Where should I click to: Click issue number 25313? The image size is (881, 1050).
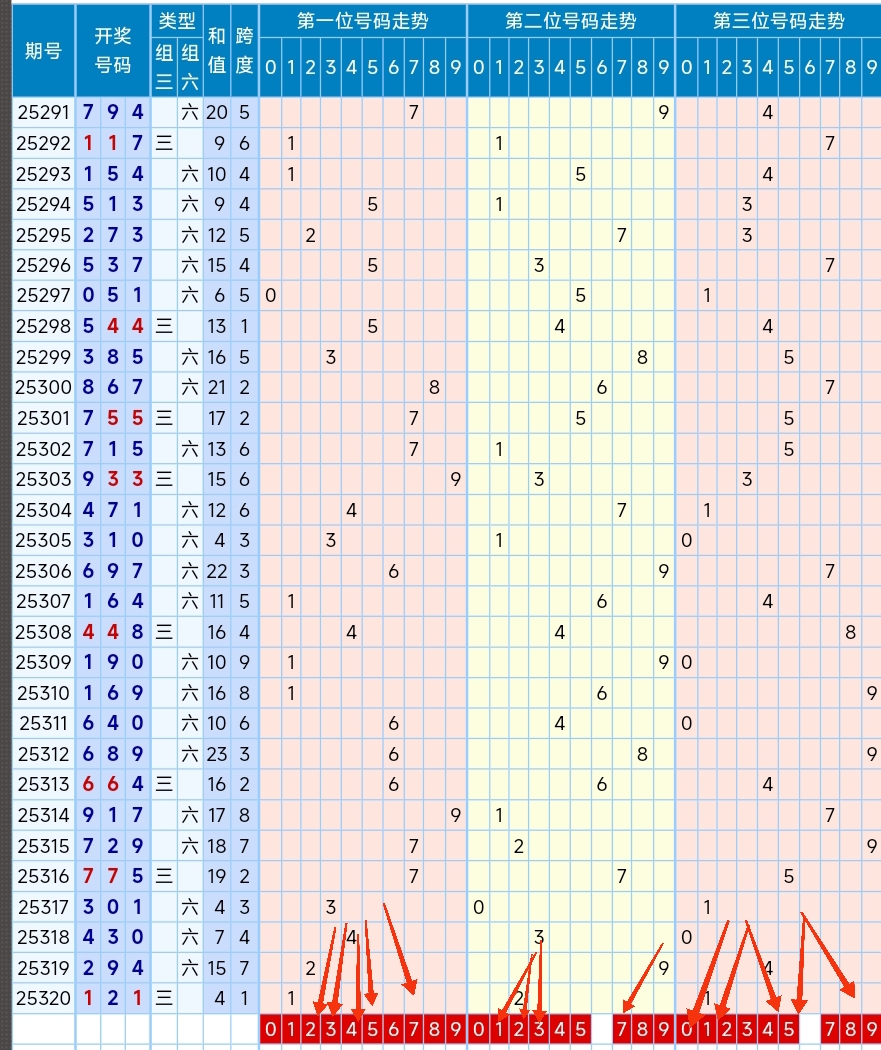[x=44, y=784]
